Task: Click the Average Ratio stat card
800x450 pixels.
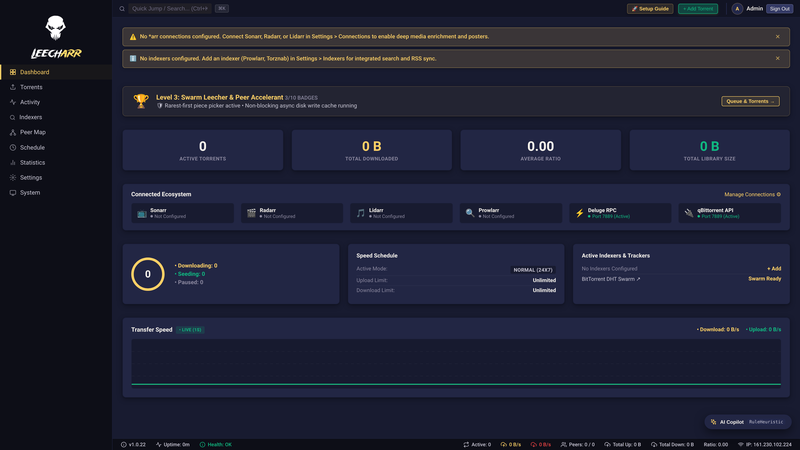Action: point(540,150)
